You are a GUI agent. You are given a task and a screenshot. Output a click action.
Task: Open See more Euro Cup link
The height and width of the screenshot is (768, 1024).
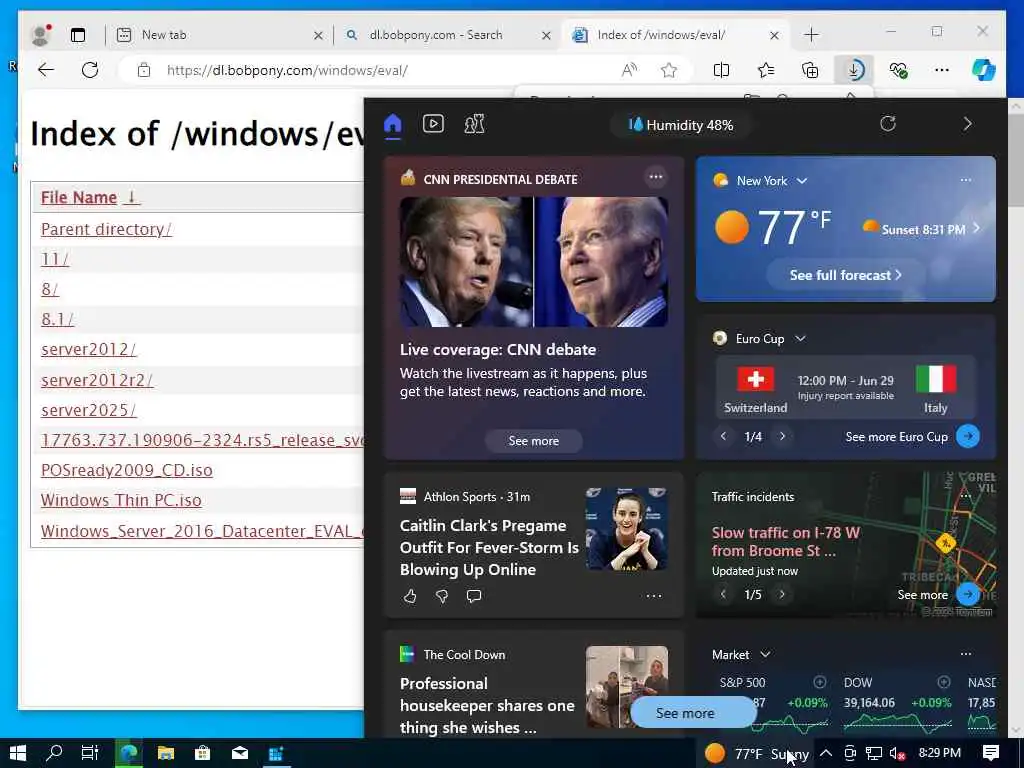click(x=912, y=437)
